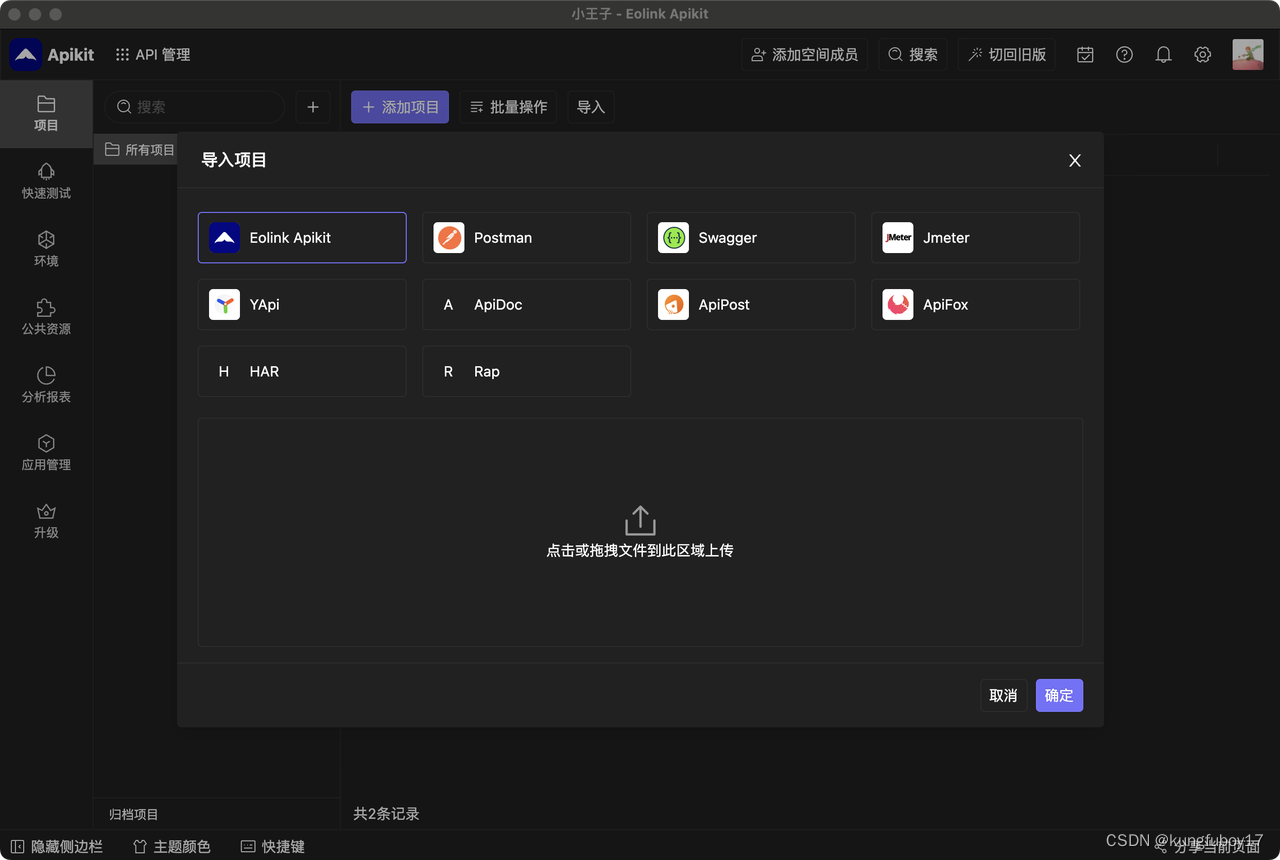Open help question mark icon
Viewport: 1280px width, 860px height.
coord(1124,55)
